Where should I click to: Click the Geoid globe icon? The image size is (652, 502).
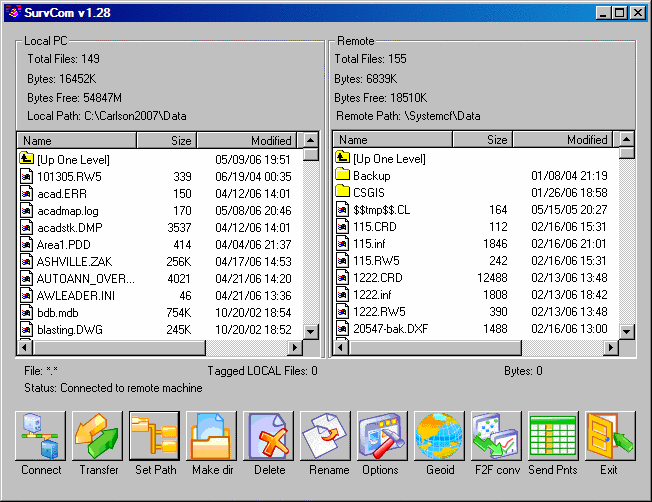click(439, 435)
